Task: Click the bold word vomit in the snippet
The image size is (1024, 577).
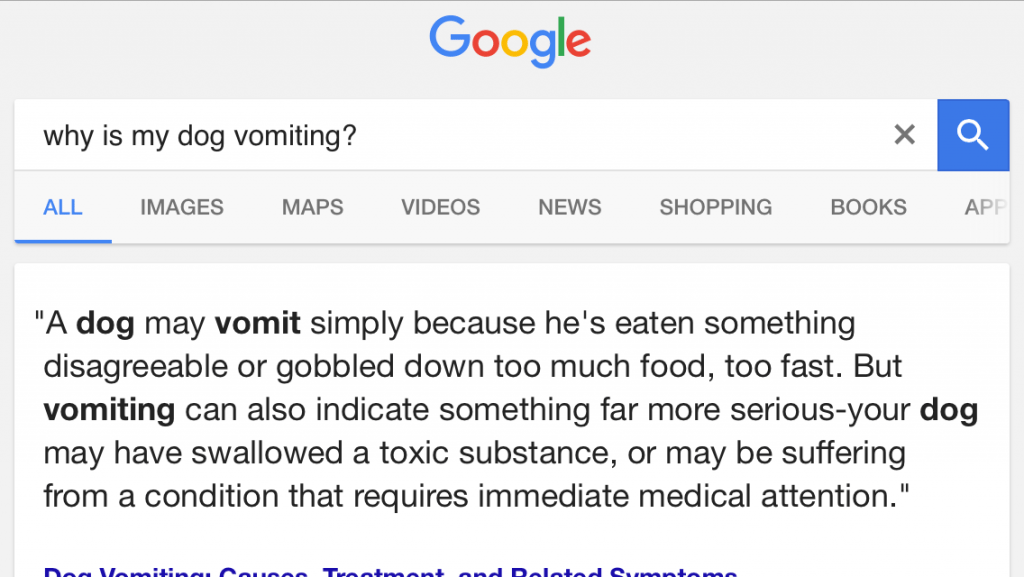Action: pos(257,323)
